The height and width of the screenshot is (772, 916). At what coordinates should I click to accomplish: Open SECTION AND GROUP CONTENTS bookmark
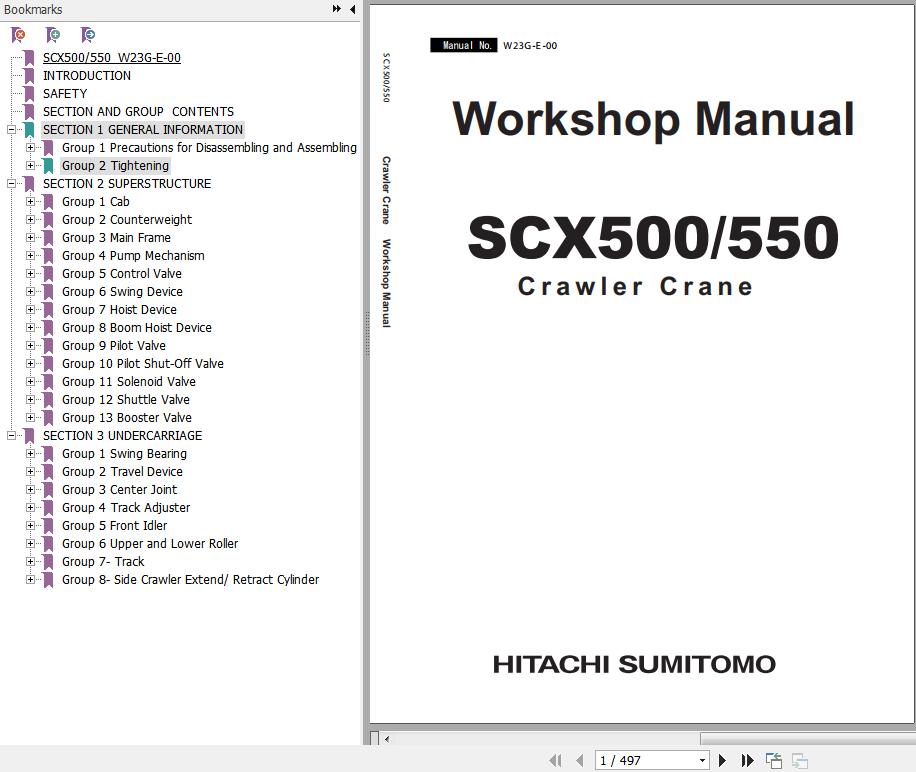pyautogui.click(x=138, y=112)
